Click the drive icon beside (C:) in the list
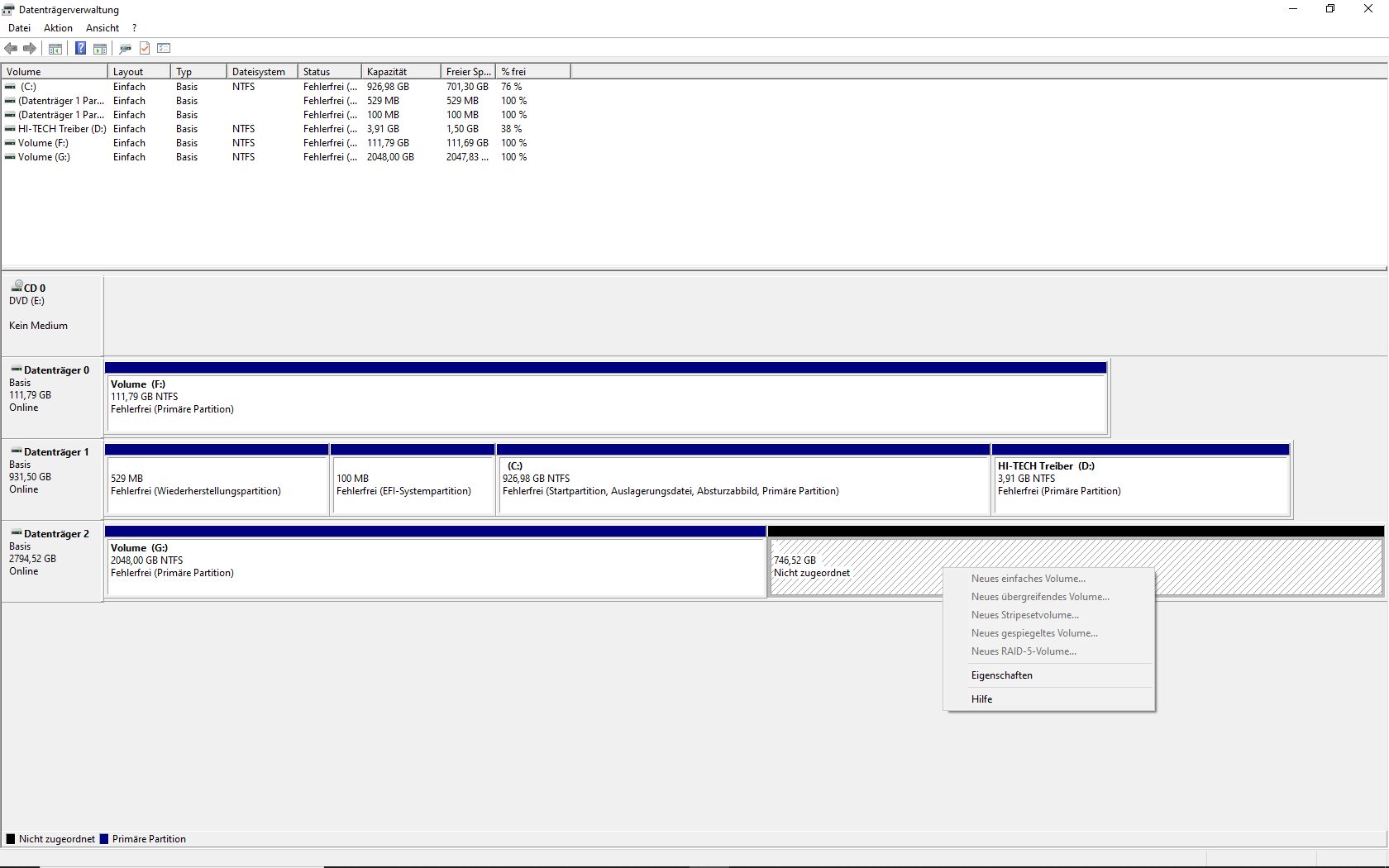The width and height of the screenshot is (1389, 868). tap(10, 87)
